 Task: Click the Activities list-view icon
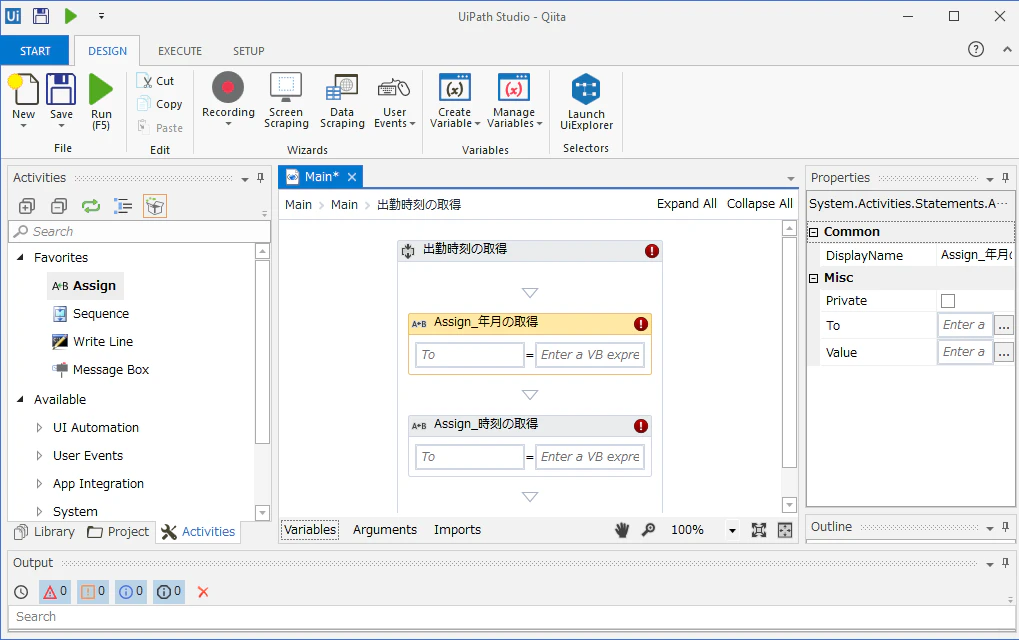point(123,207)
